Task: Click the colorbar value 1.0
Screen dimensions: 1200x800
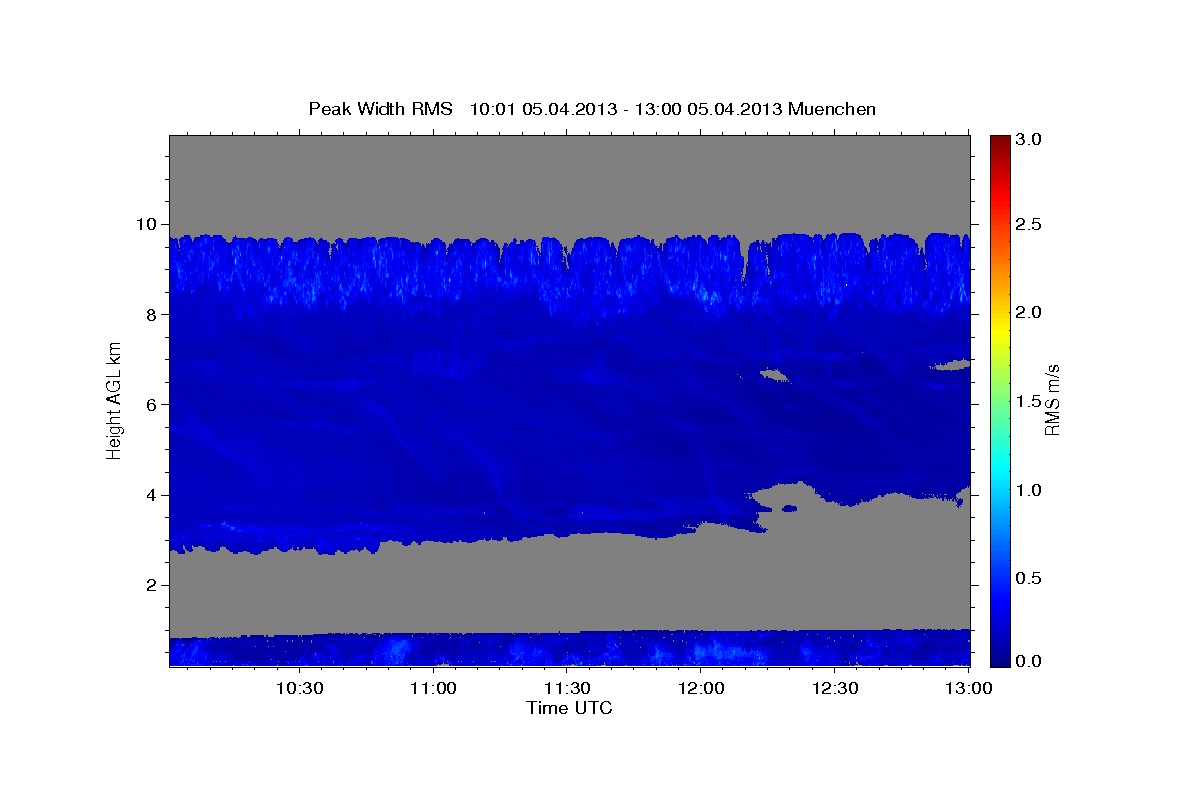Action: (x=1030, y=490)
